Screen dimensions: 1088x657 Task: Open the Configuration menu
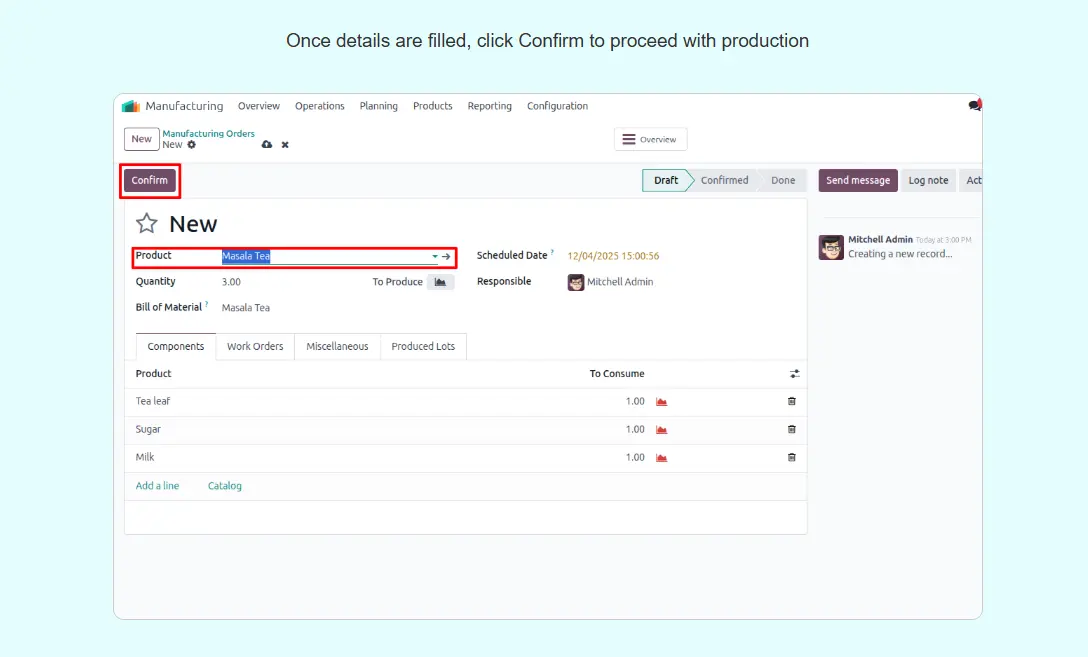point(557,106)
